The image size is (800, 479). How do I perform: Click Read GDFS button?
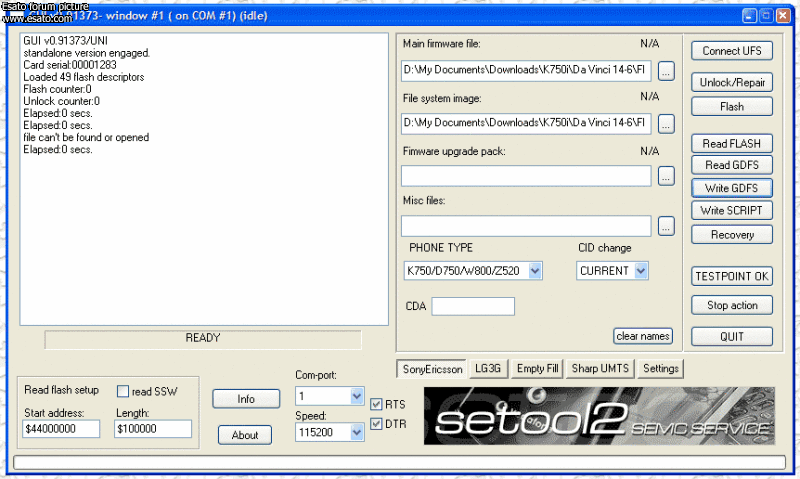tap(732, 165)
